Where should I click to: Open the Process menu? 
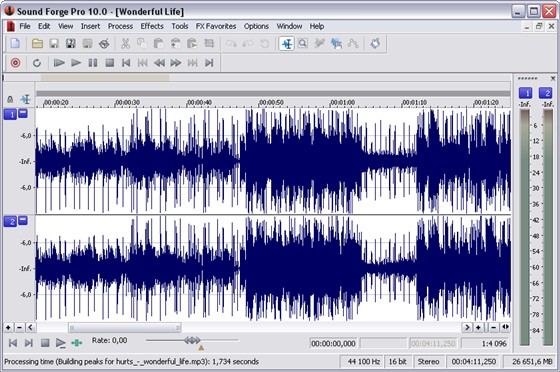click(120, 26)
